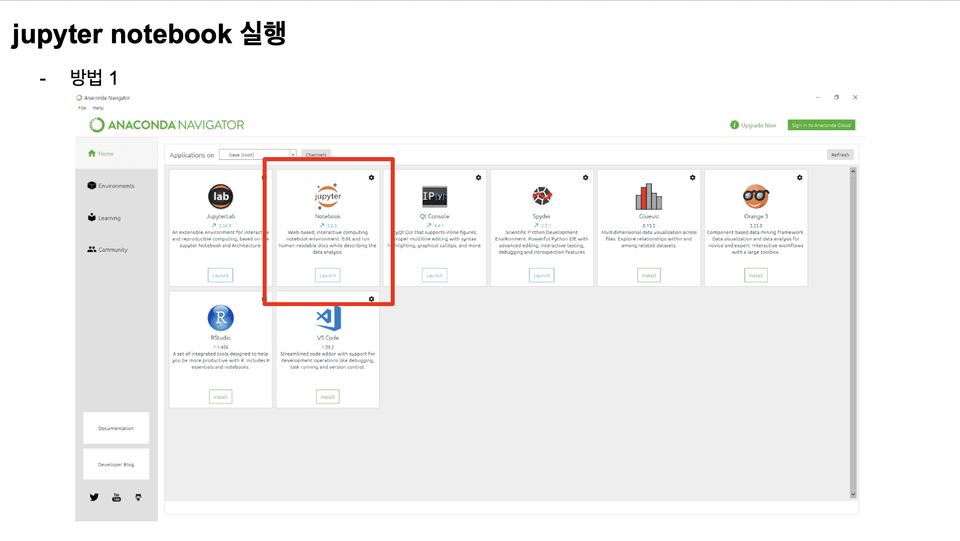The width and height of the screenshot is (960, 541).
Task: Open the Spyder tile gear settings
Action: point(585,177)
